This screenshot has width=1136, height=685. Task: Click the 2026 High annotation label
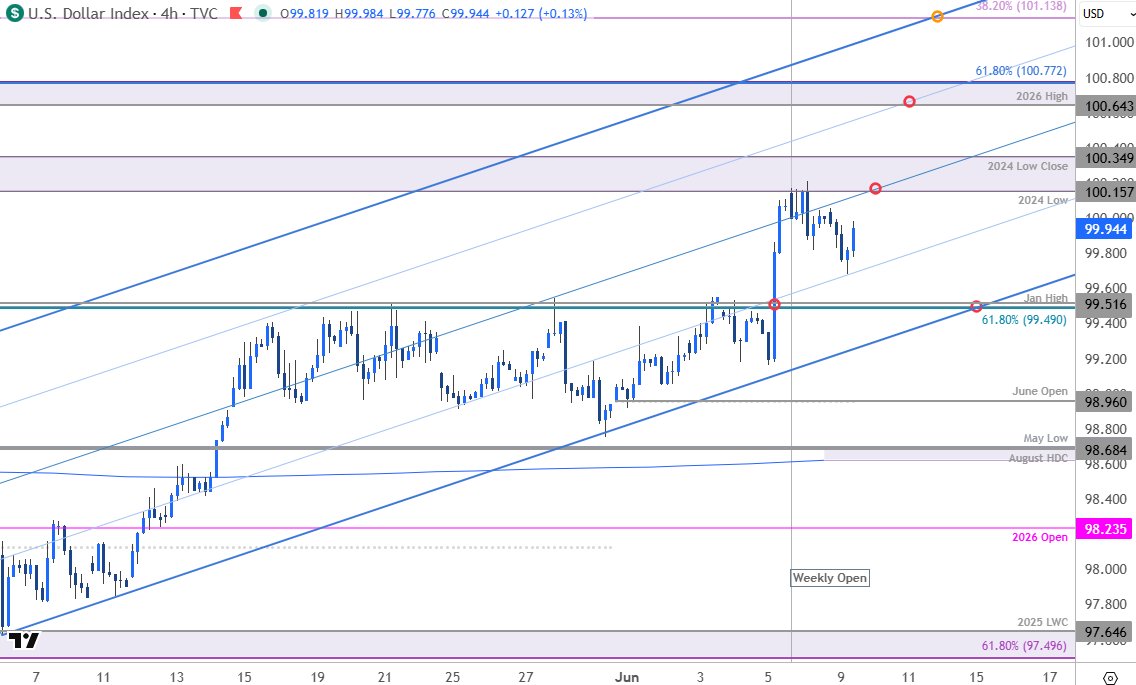coord(1042,96)
